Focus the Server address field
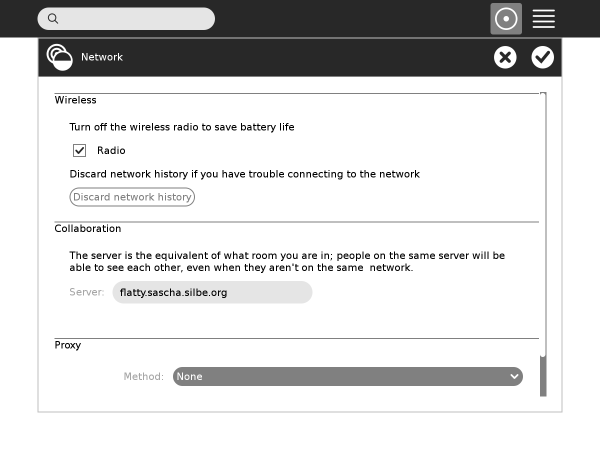The width and height of the screenshot is (600, 450). point(212,292)
